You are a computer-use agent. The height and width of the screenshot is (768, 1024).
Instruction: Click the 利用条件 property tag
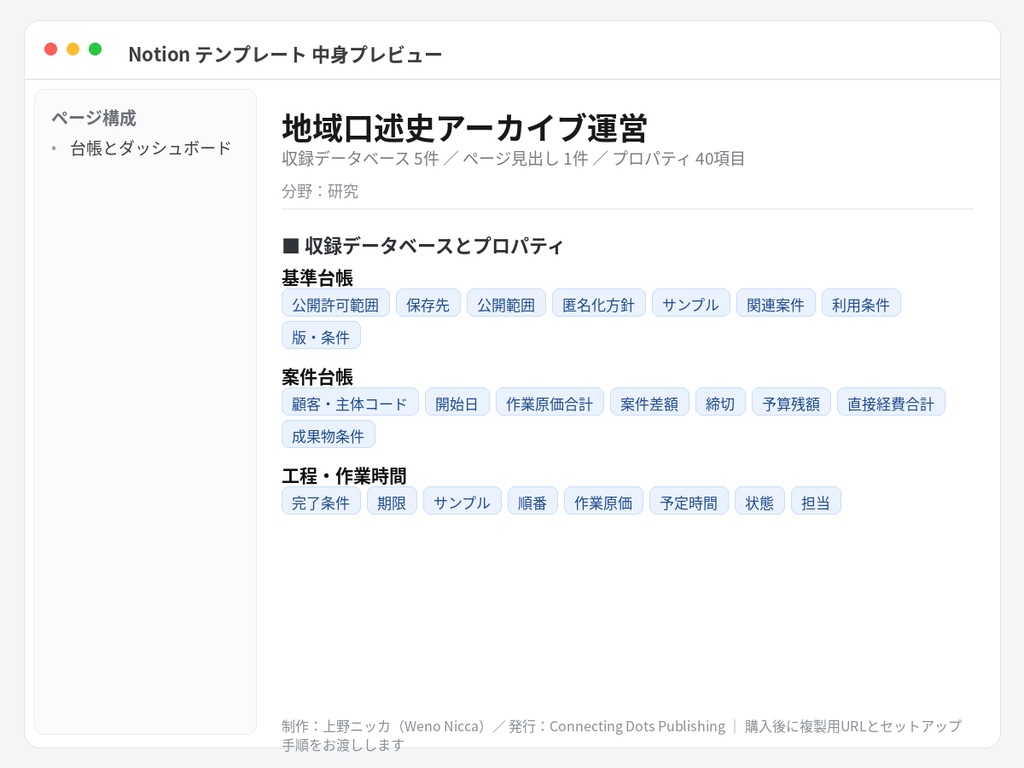pos(861,304)
